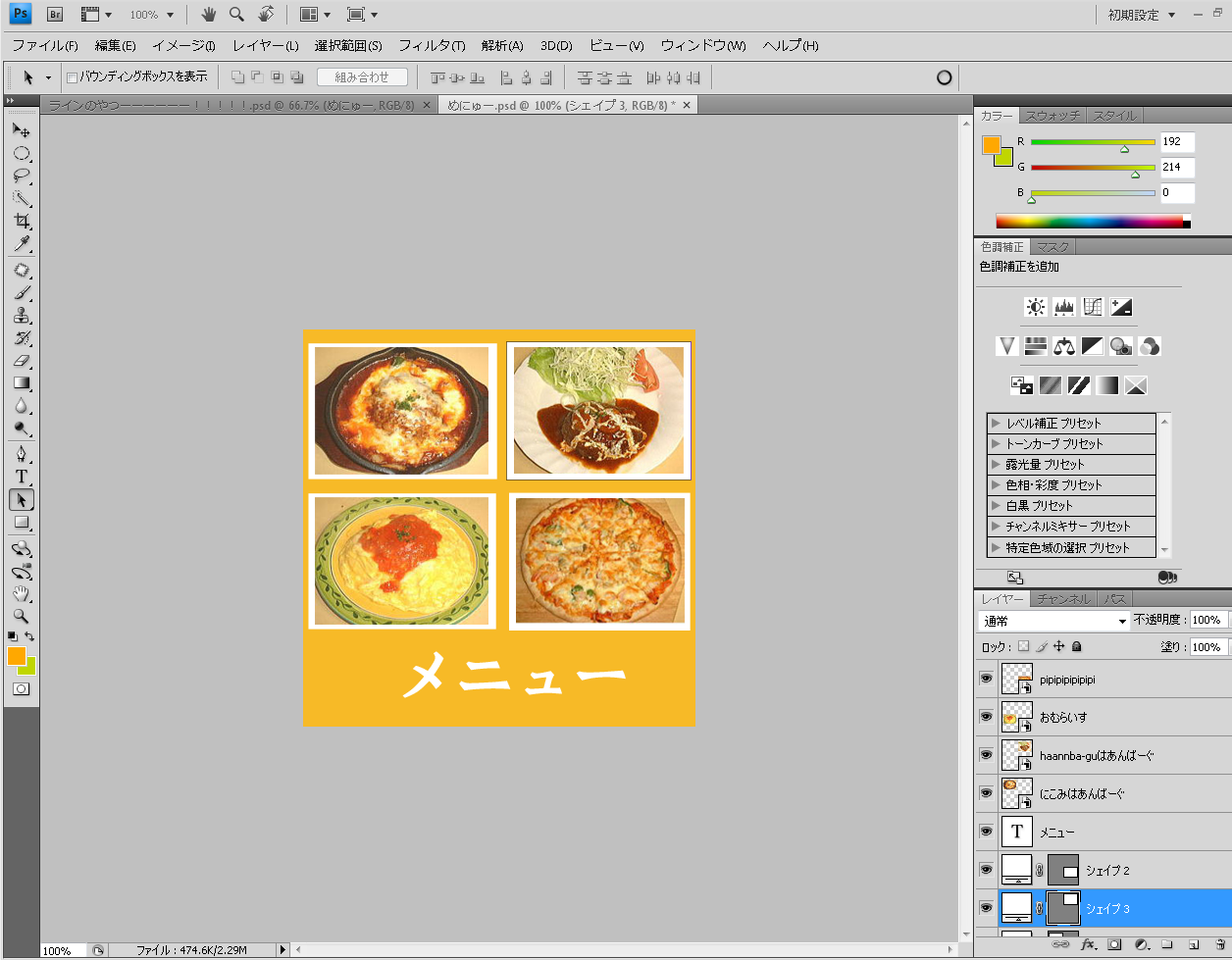
Task: Add a Color Balance adjustment
Action: [x=1064, y=346]
